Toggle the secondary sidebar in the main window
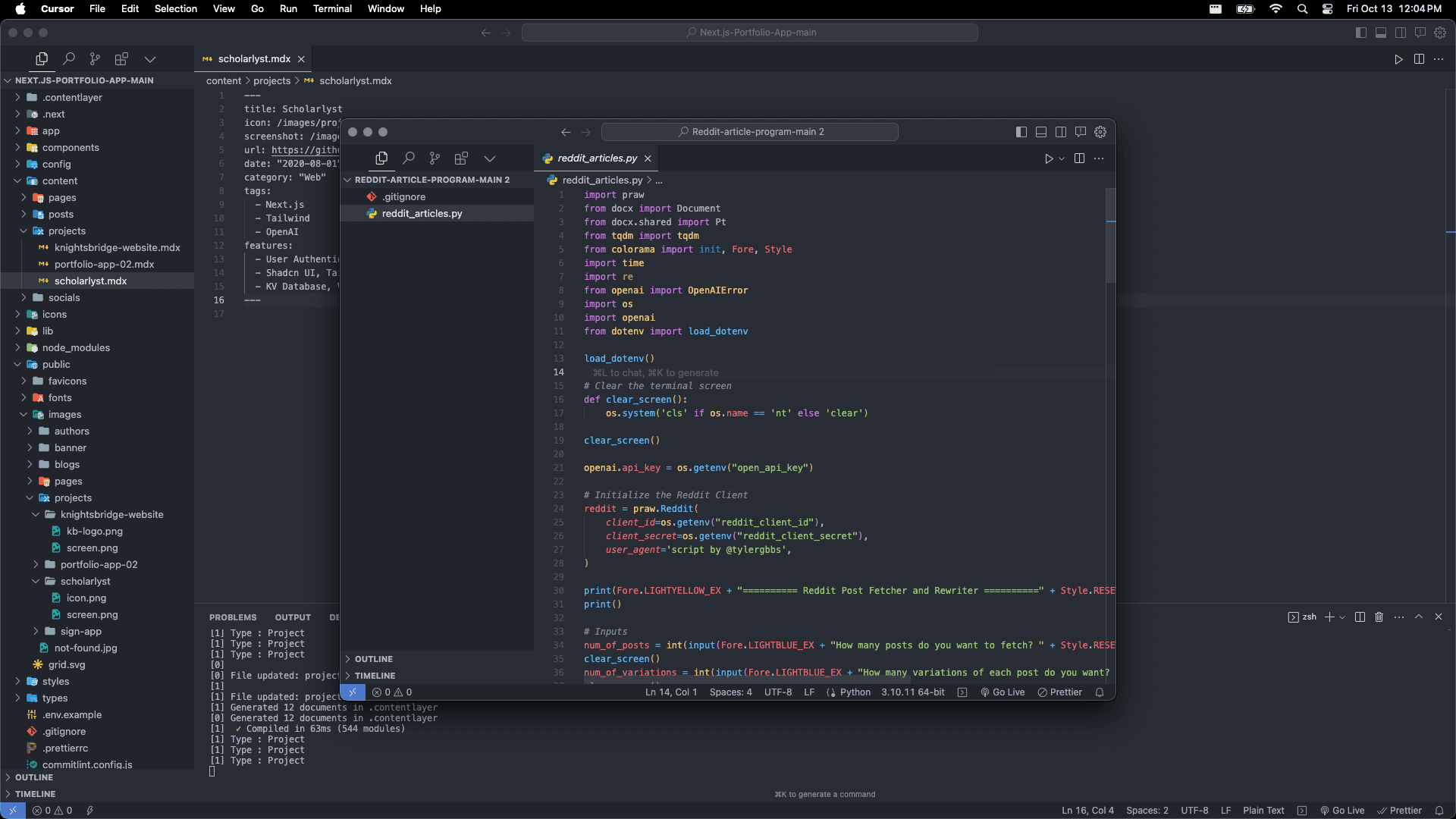The image size is (1456, 819). pyautogui.click(x=1401, y=33)
